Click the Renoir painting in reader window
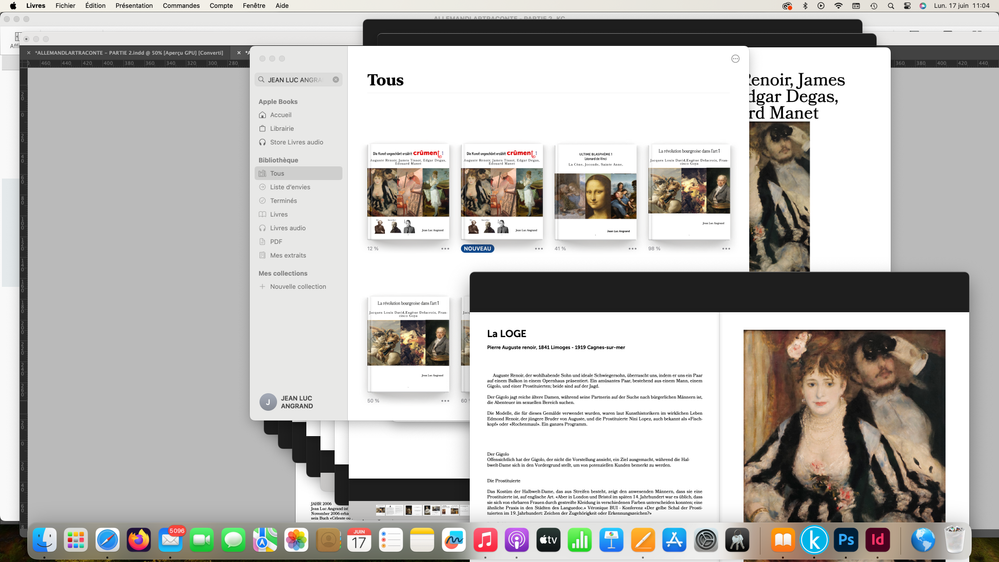This screenshot has width=999, height=562. [844, 426]
